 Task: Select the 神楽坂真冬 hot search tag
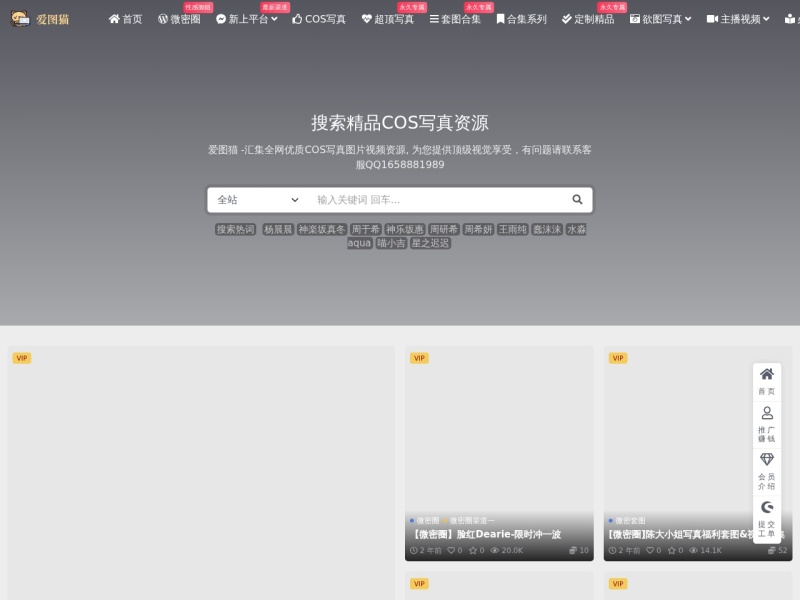322,230
